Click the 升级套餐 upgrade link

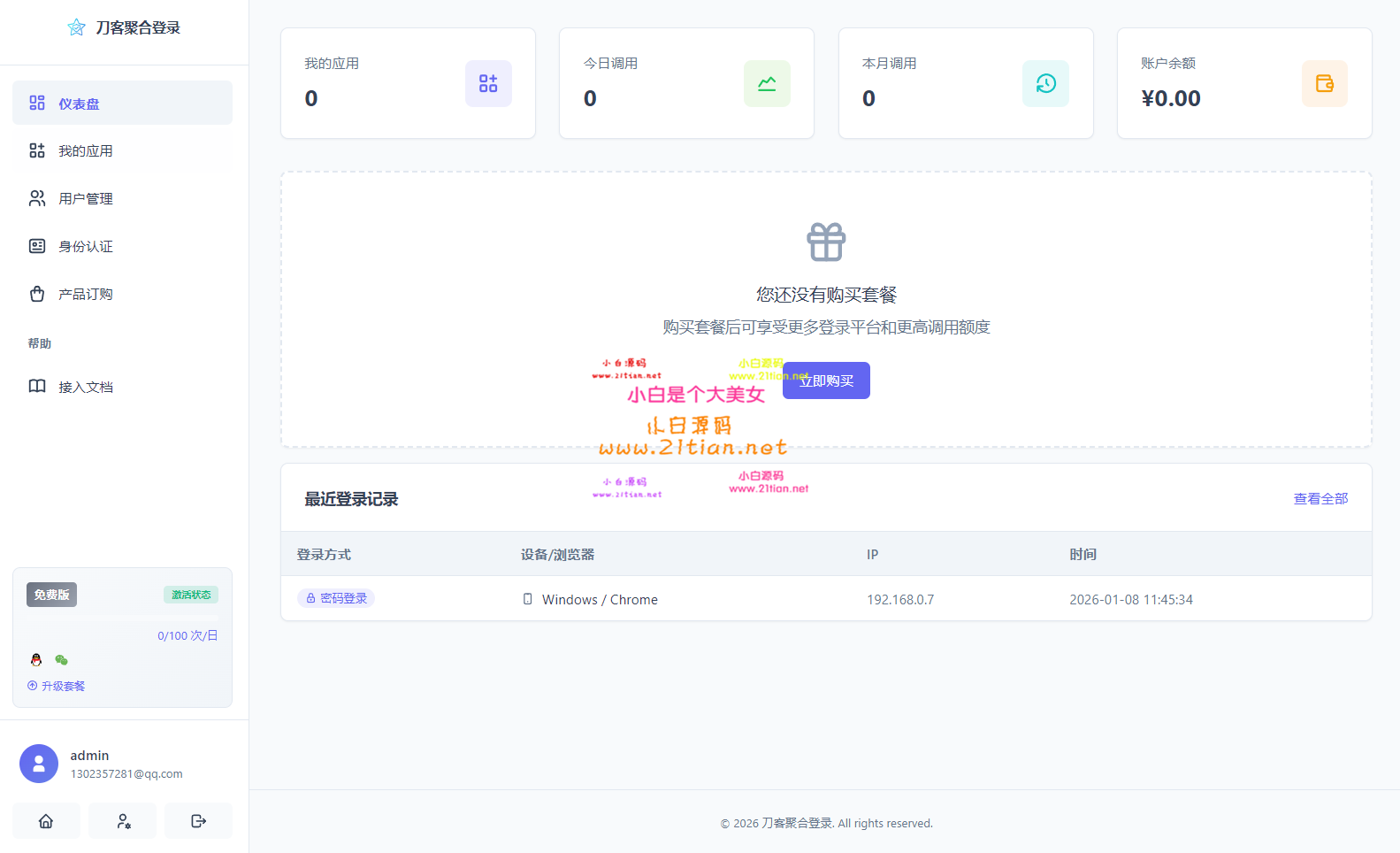(x=57, y=686)
